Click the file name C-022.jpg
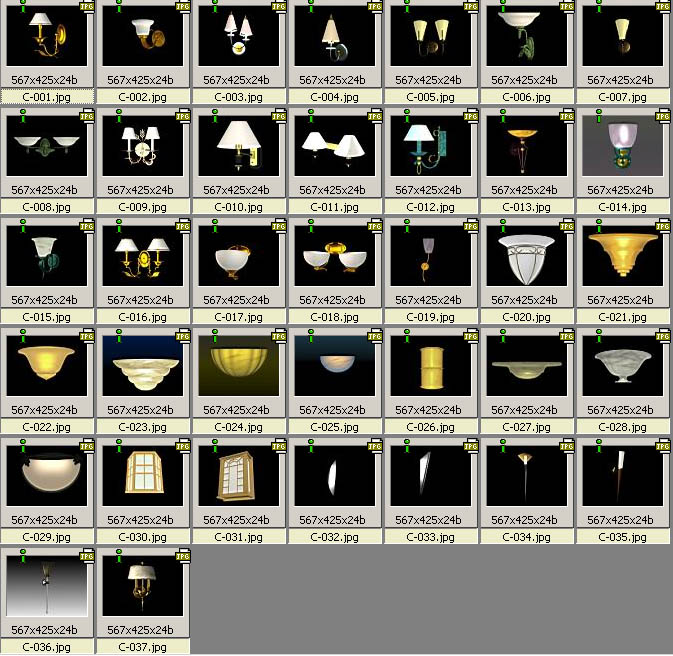Image resolution: width=673 pixels, height=656 pixels. click(46, 427)
